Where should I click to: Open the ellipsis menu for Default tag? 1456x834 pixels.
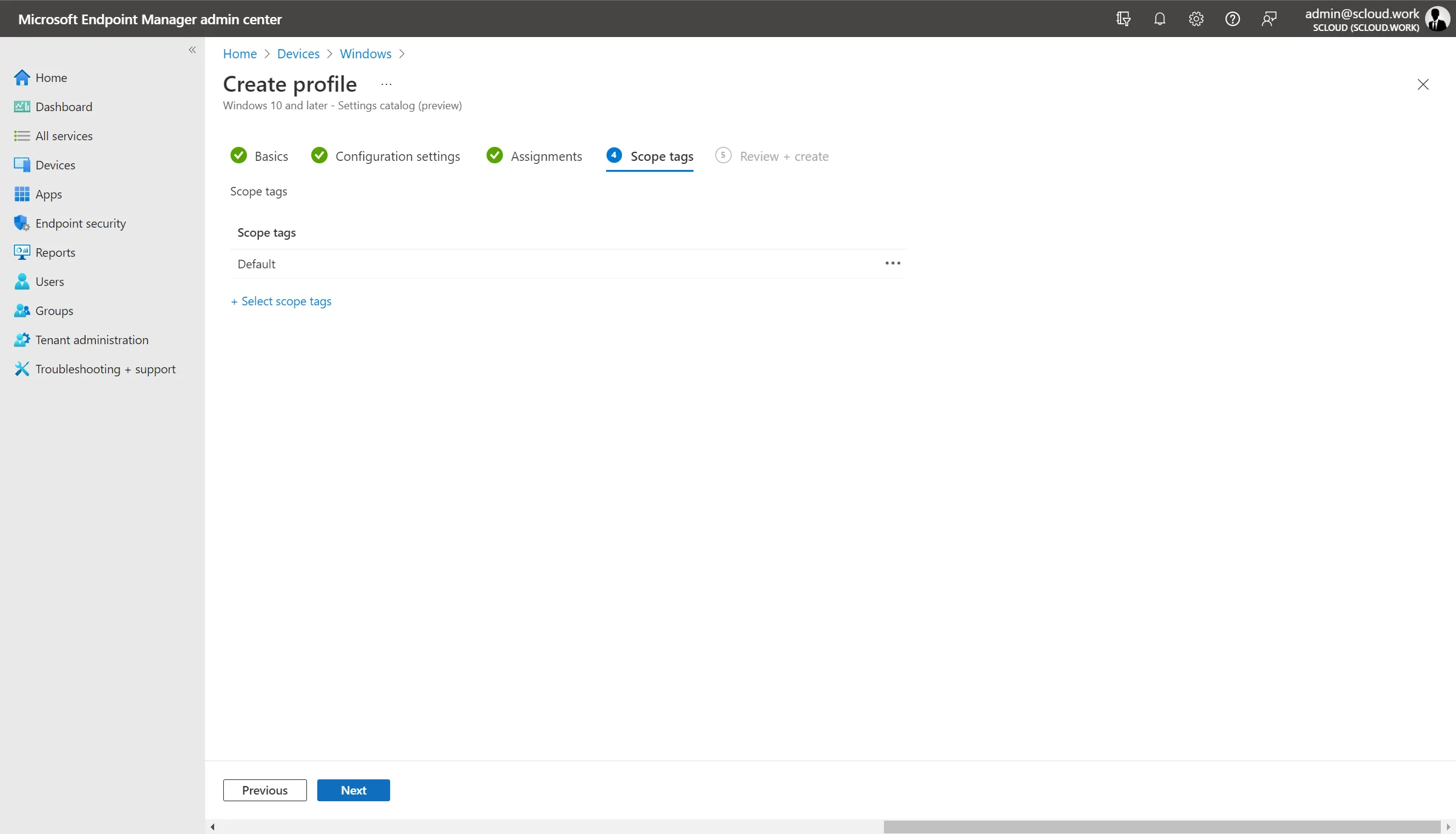(892, 263)
